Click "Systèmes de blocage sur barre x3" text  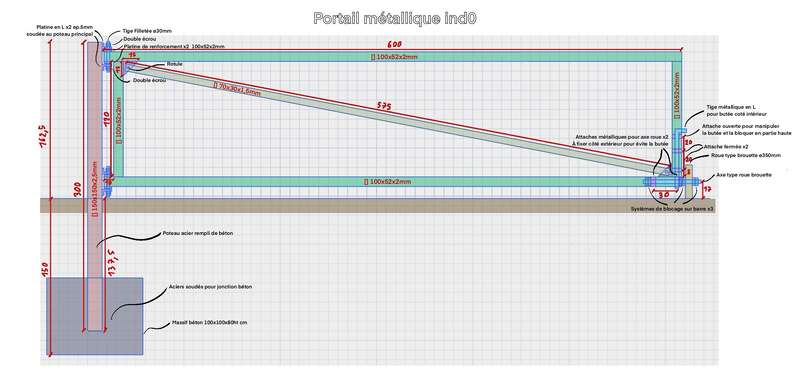671,209
